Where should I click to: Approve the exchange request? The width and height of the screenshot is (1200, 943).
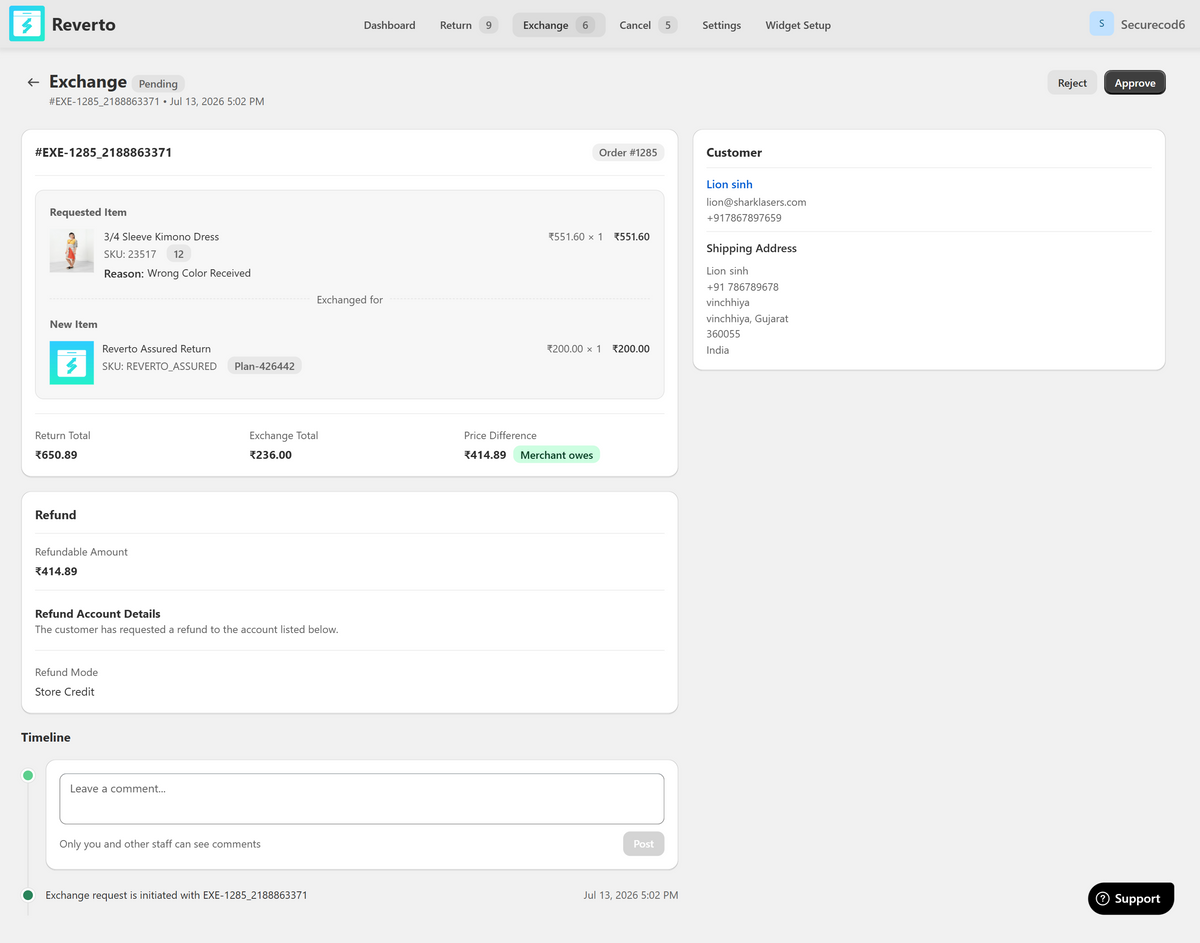1135,83
